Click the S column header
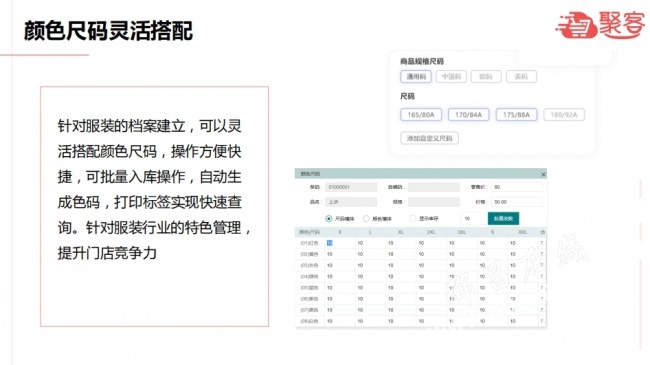This screenshot has width=650, height=365. [x=492, y=232]
